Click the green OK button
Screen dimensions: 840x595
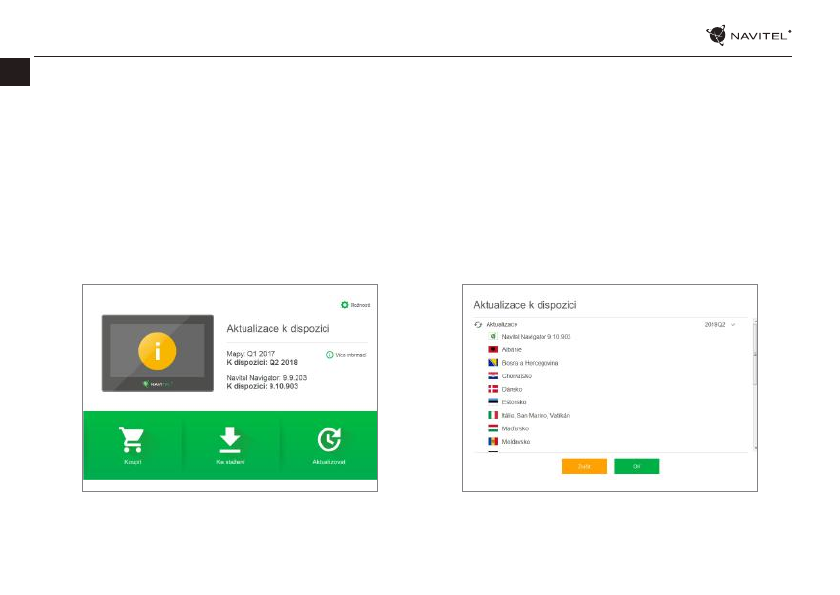pos(636,466)
